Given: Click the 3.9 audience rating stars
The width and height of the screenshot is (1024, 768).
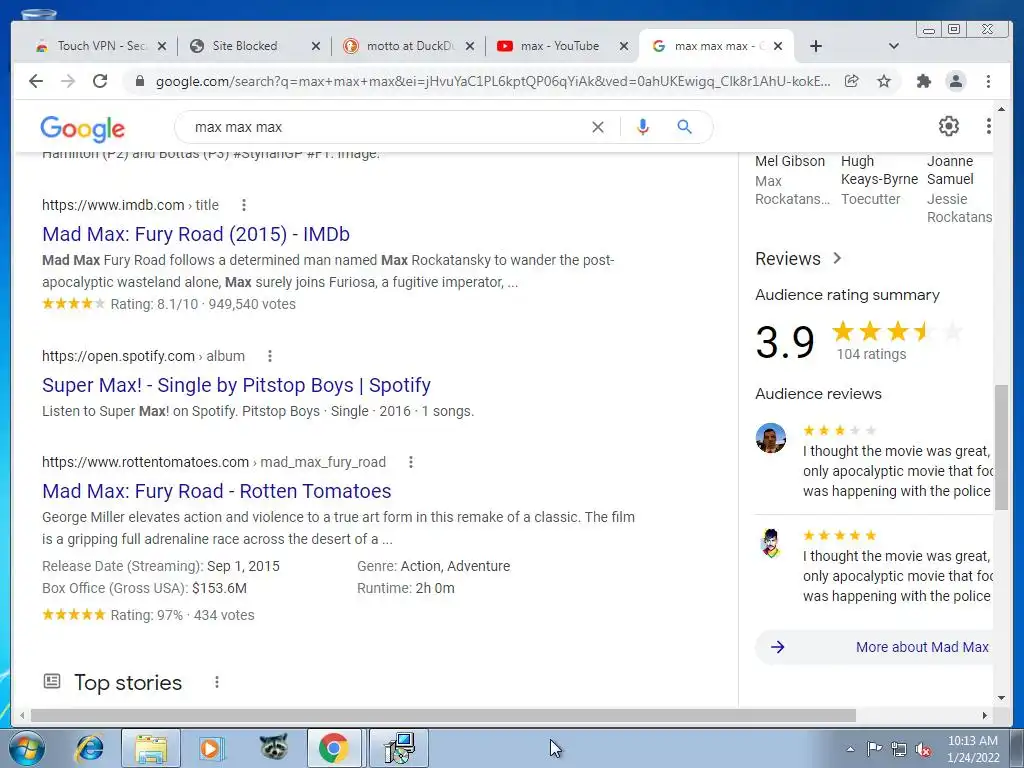Looking at the screenshot, I should [897, 331].
